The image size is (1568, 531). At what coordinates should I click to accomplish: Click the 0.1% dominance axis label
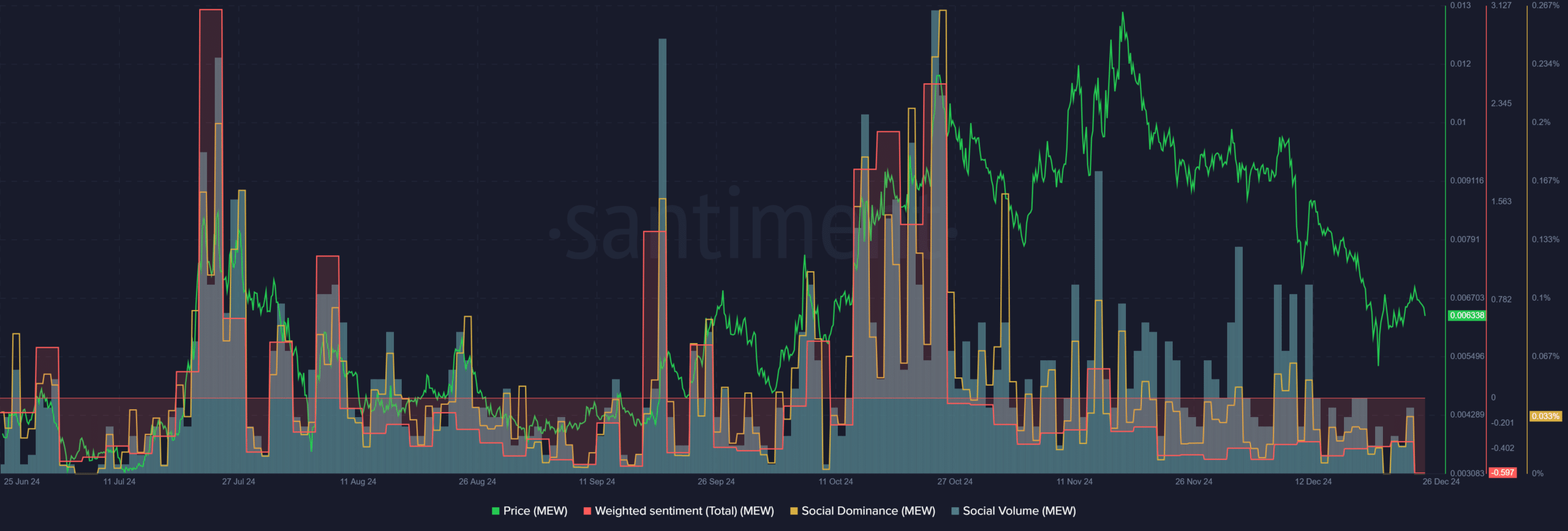[1541, 298]
